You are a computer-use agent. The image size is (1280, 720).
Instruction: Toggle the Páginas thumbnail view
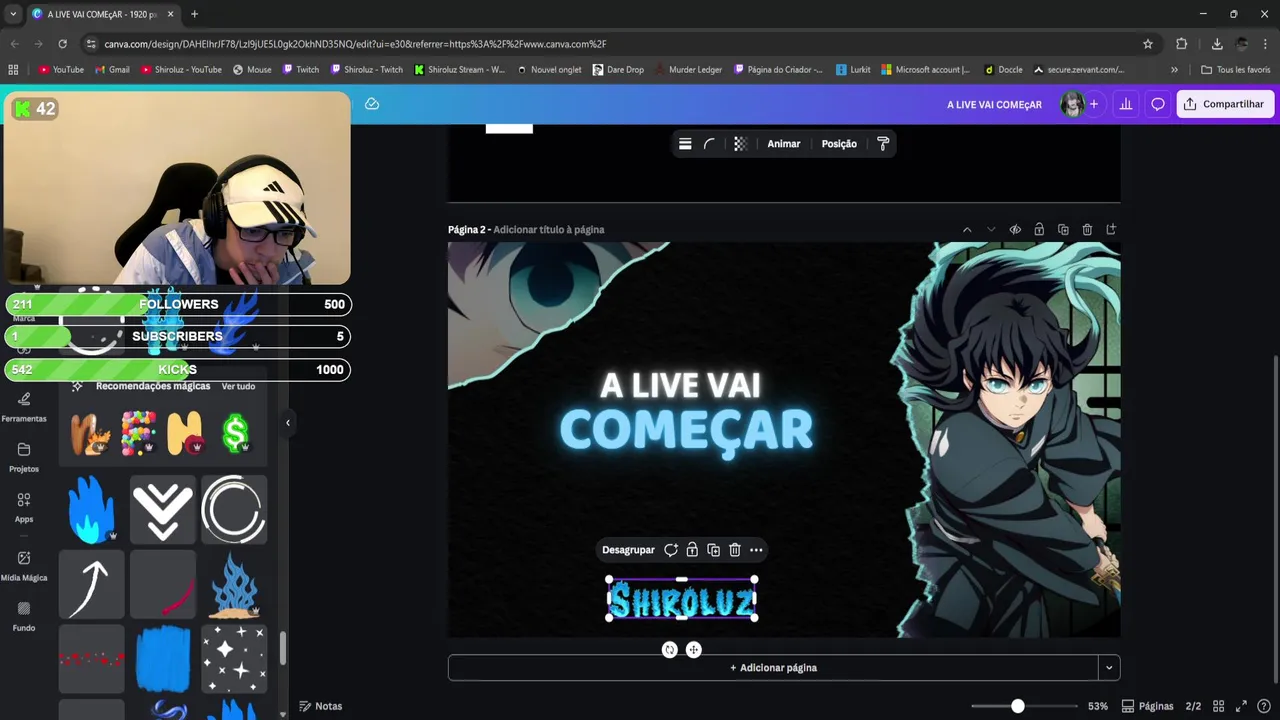(1147, 706)
